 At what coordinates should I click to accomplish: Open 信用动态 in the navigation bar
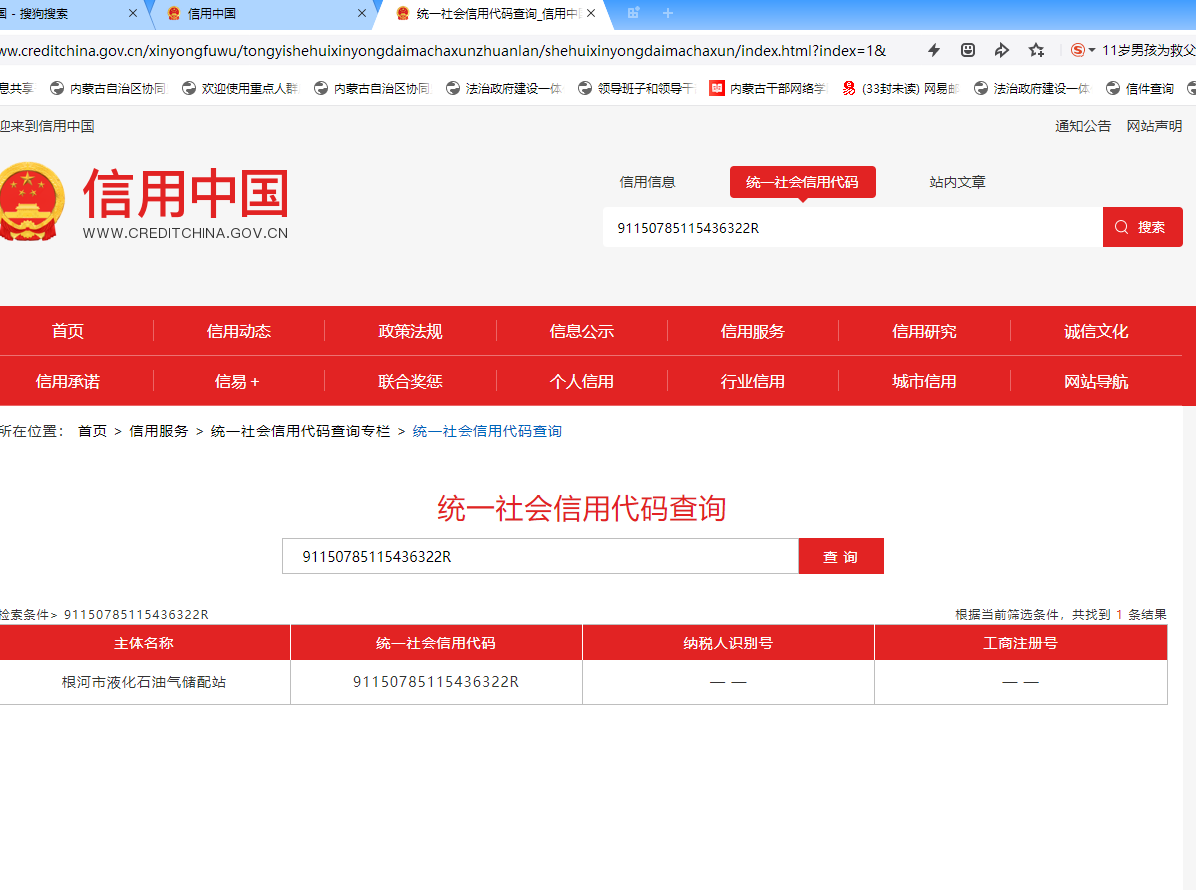[x=239, y=331]
